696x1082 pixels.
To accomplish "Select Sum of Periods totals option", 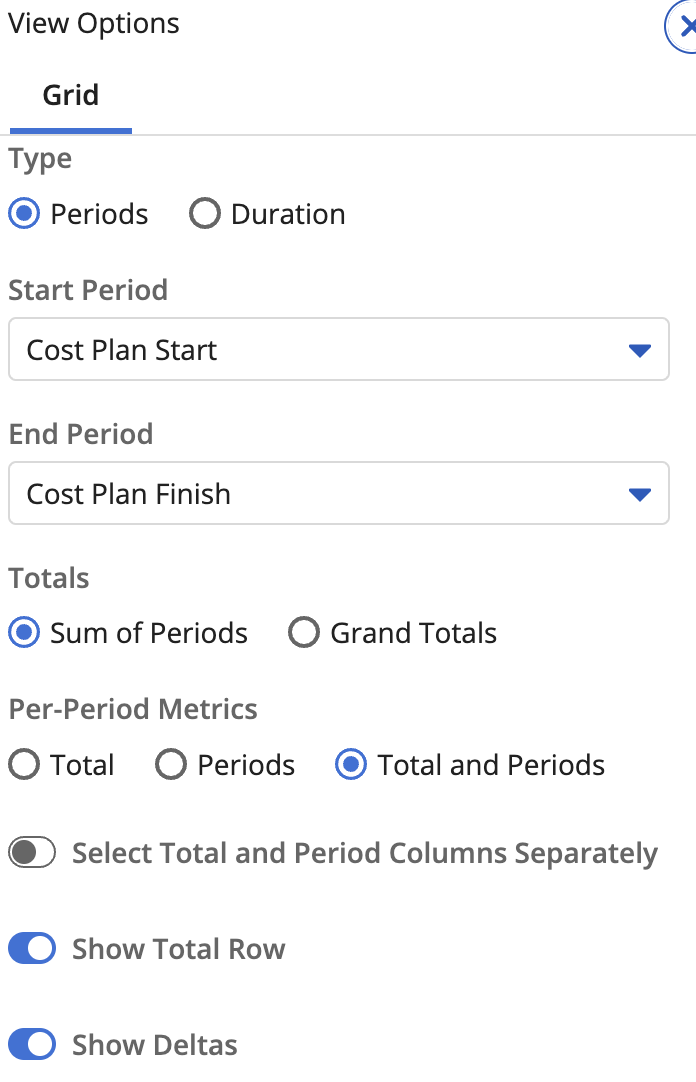I will coord(24,633).
